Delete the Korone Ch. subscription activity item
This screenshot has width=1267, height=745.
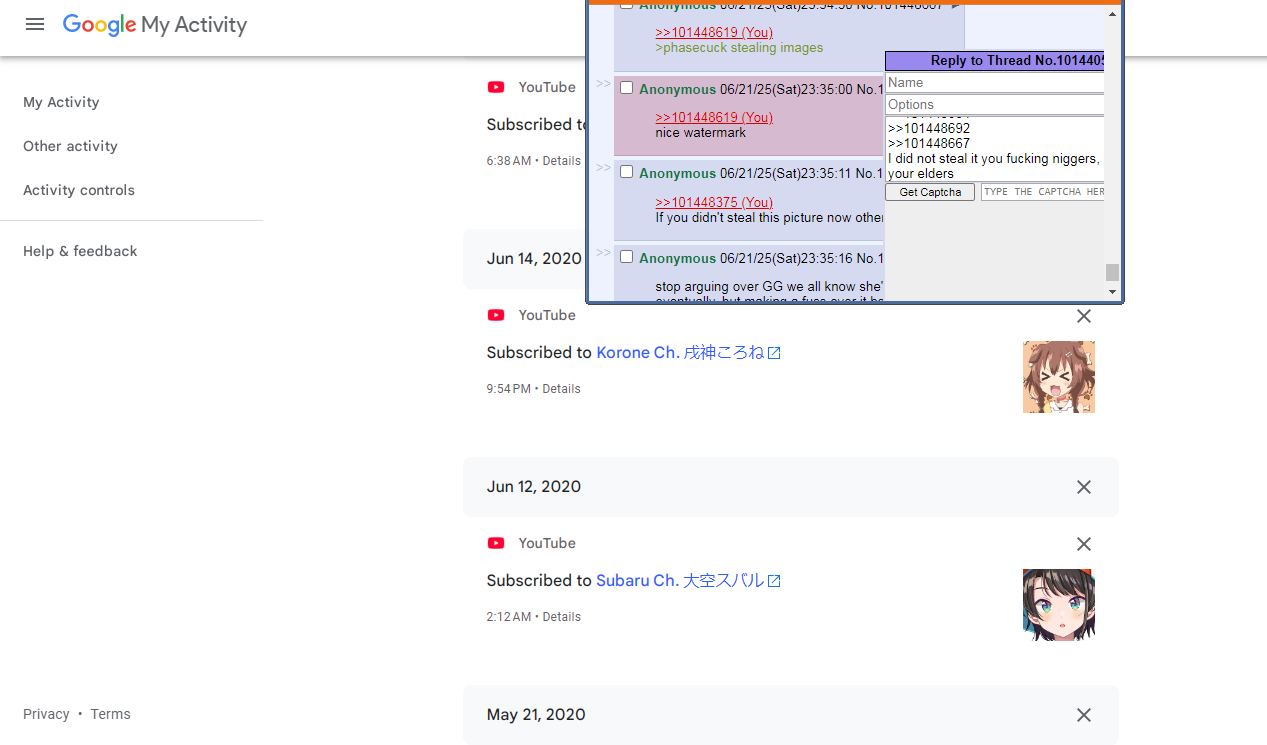coord(1084,316)
